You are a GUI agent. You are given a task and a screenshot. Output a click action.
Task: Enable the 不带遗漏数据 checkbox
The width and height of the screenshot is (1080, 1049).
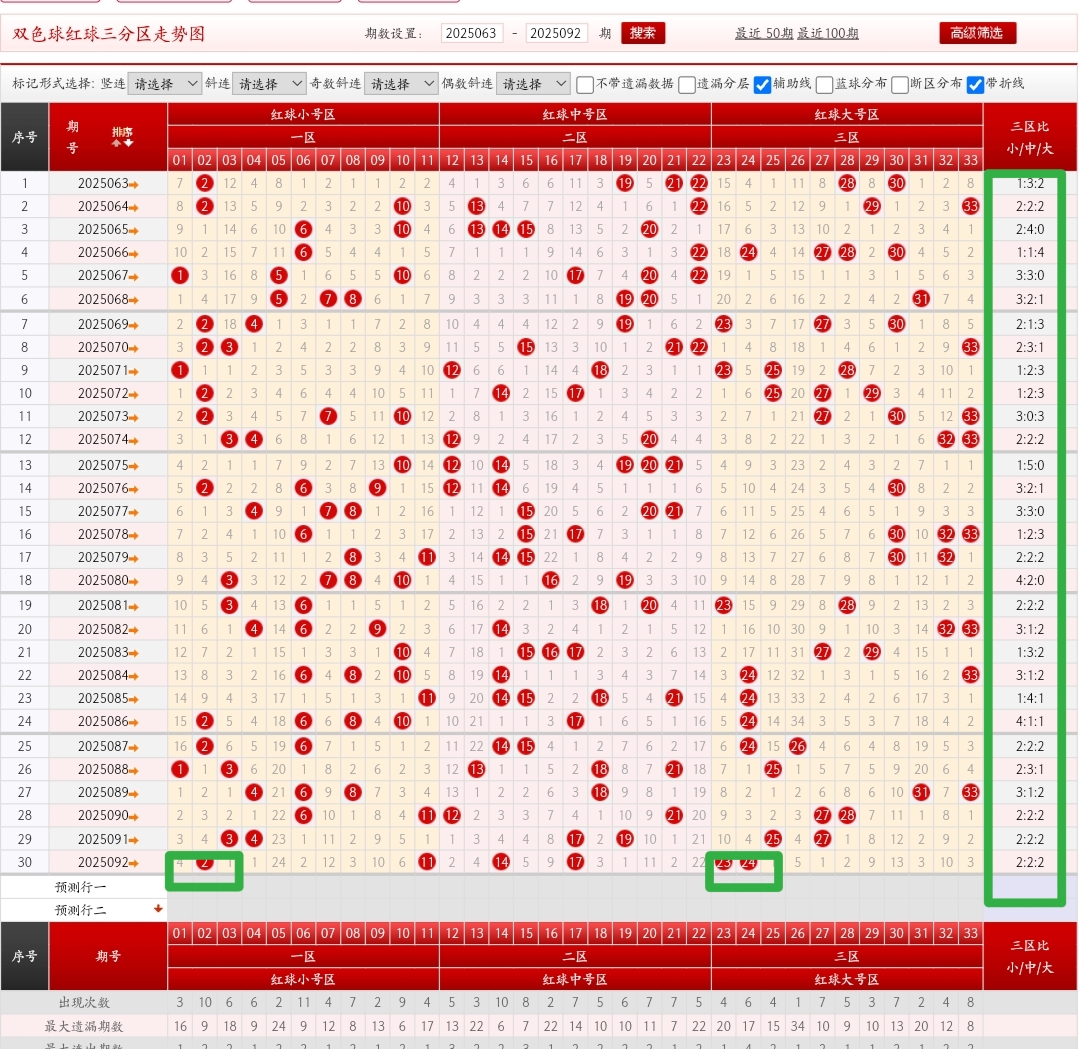[585, 84]
